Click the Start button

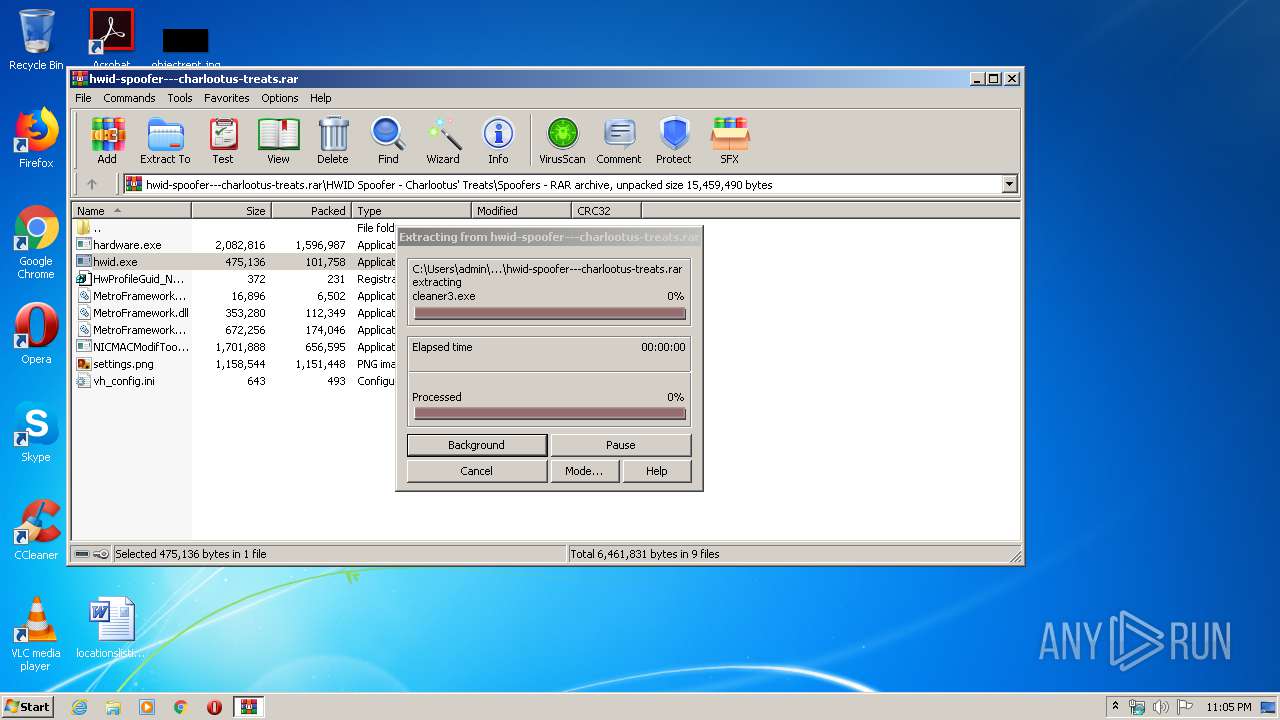coord(28,707)
